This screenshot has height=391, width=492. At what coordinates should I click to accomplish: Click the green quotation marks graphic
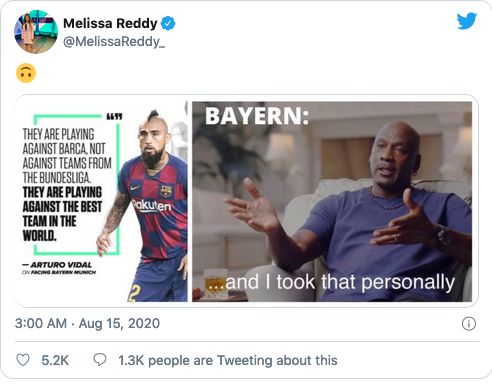[114, 116]
